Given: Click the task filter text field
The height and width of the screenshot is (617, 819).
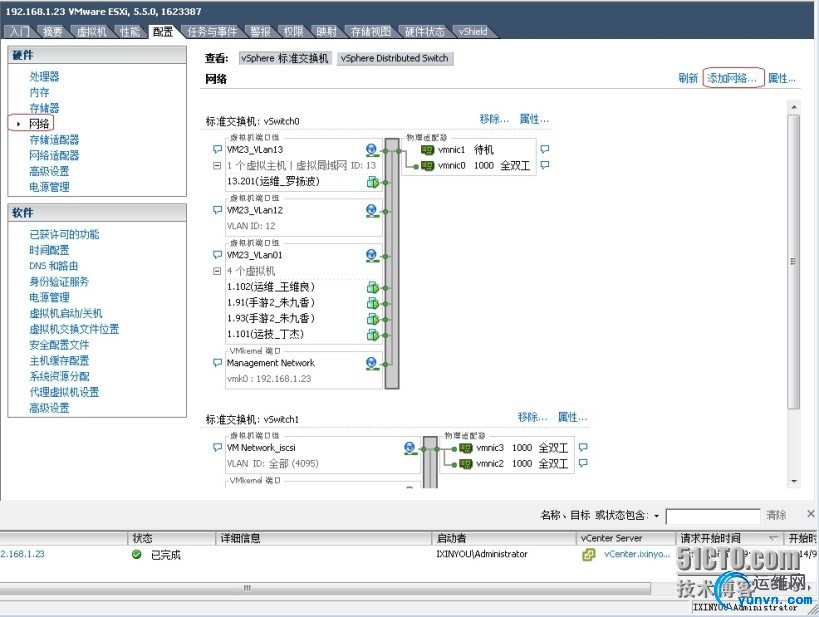Looking at the screenshot, I should point(713,516).
